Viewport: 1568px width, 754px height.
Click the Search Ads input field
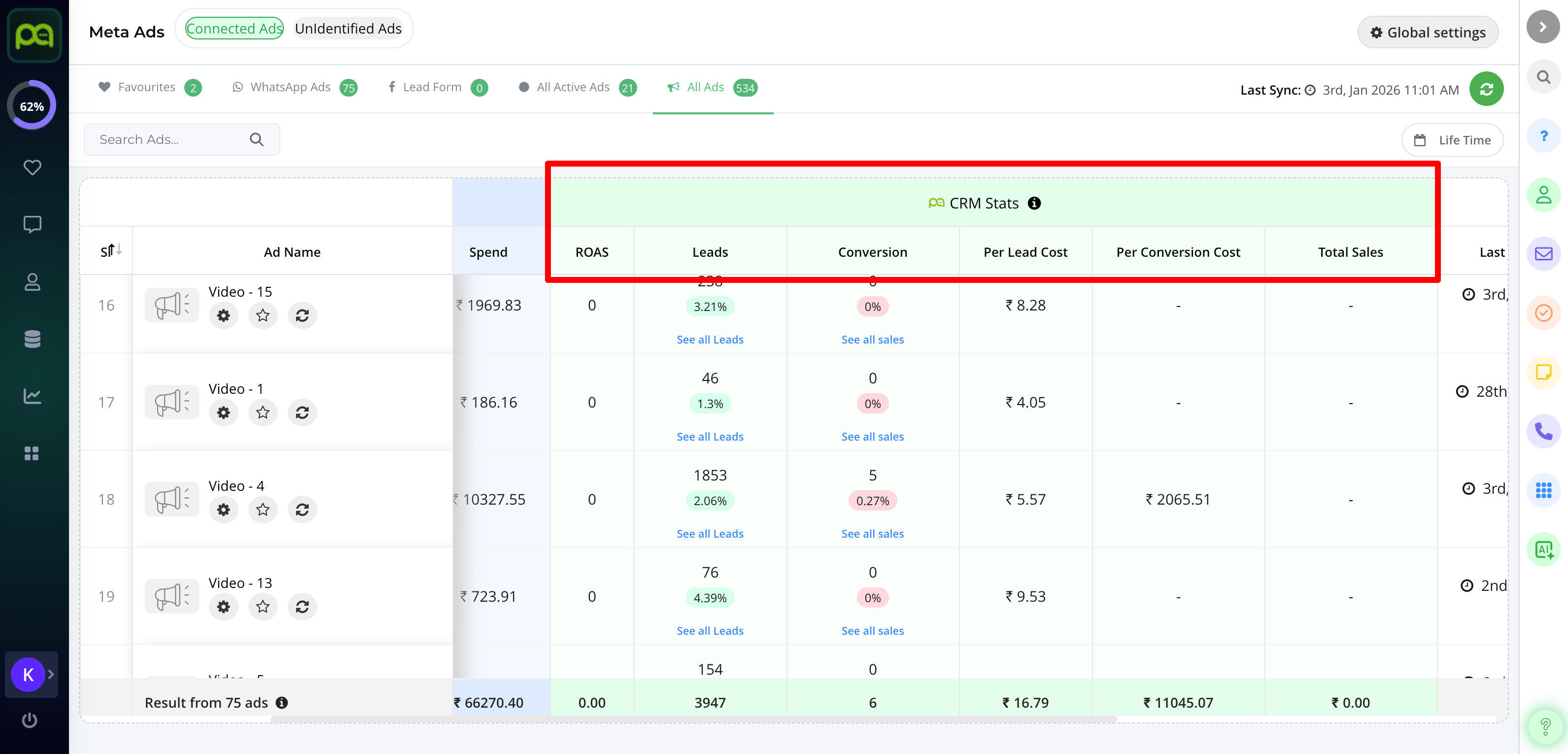click(170, 139)
